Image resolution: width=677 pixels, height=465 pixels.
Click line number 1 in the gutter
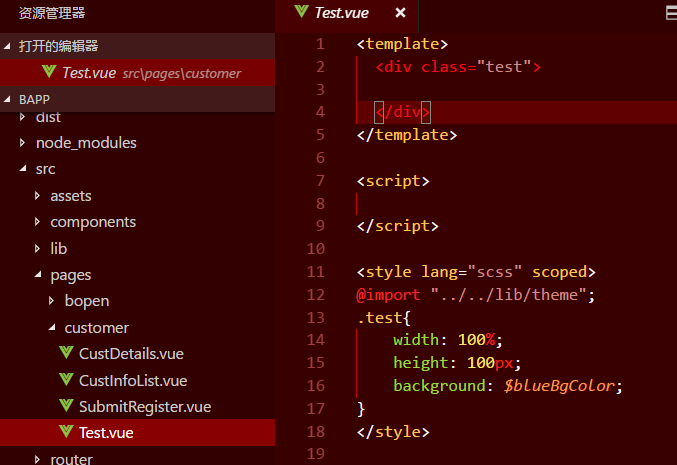click(x=320, y=44)
